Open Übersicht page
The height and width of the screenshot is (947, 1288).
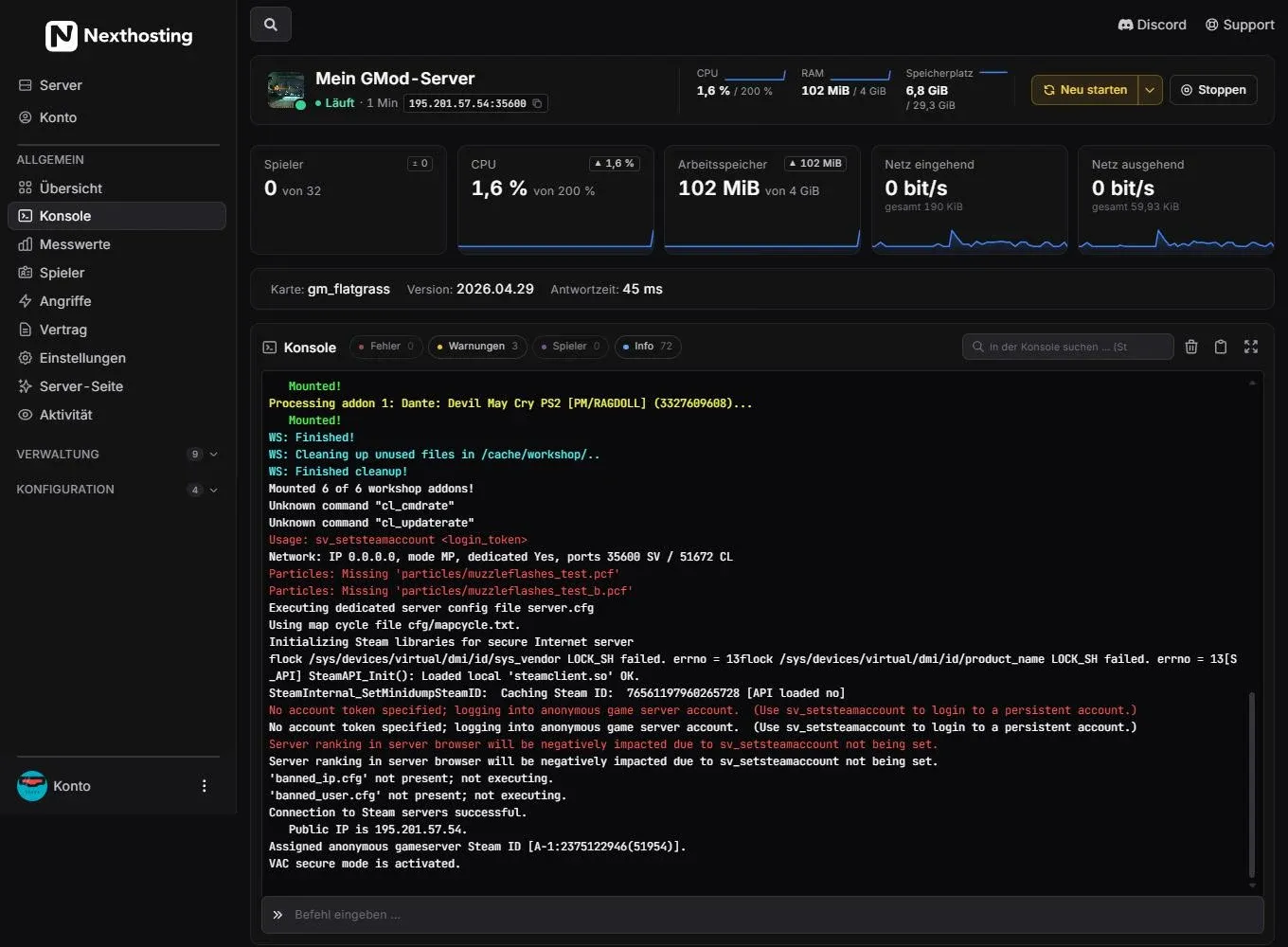point(117,188)
